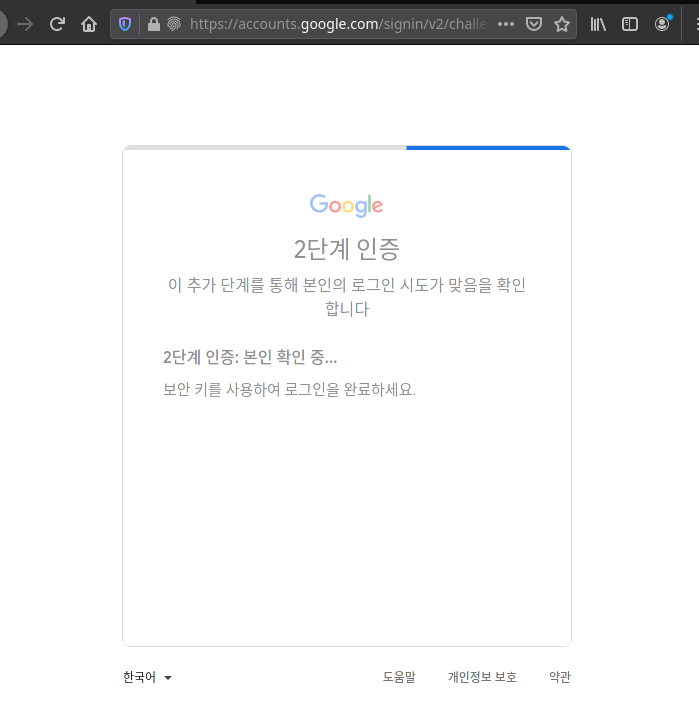699x723 pixels.
Task: Go to the Firefox home page icon
Action: pos(89,24)
